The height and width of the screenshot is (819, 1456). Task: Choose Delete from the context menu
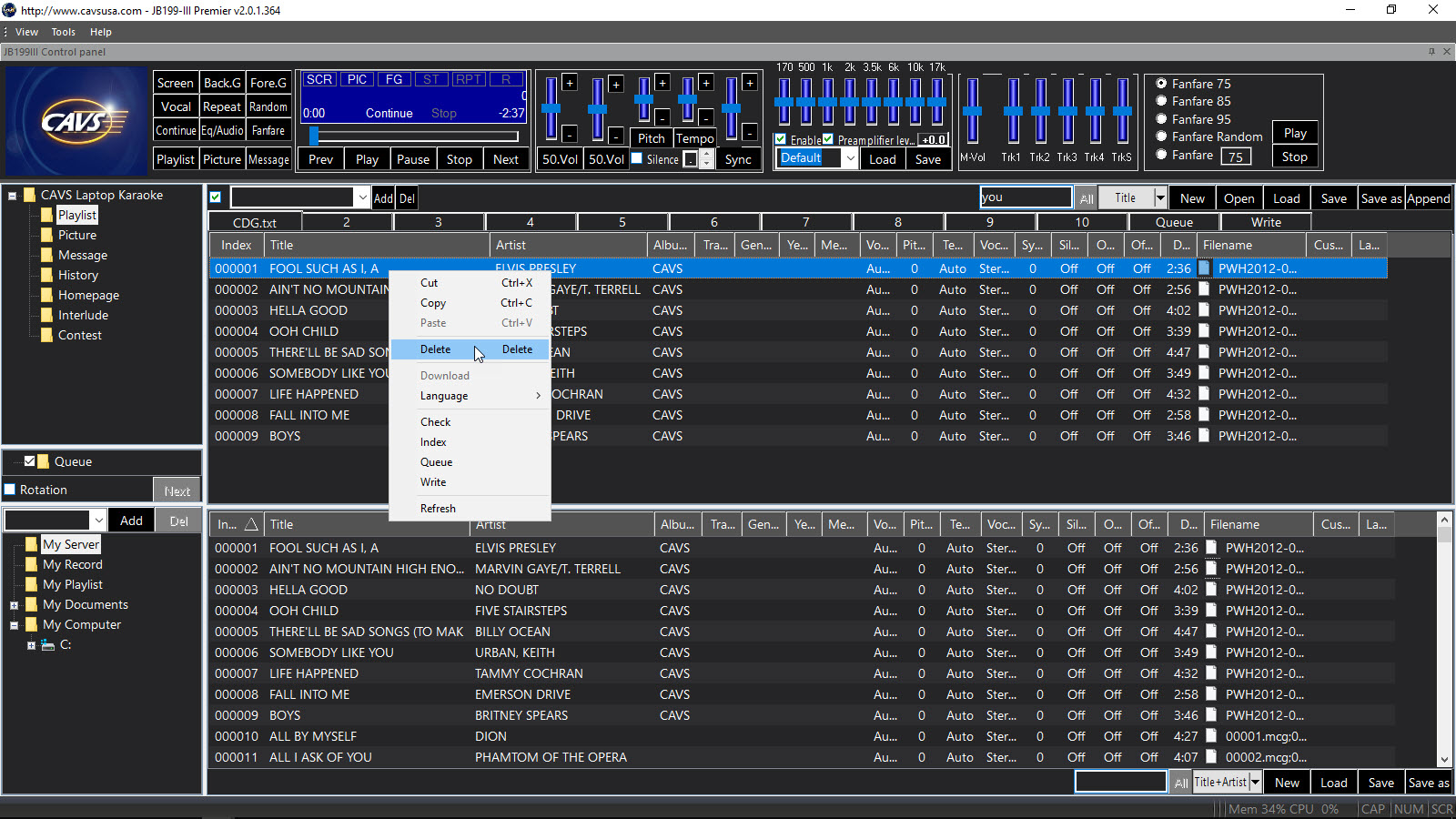(470, 349)
